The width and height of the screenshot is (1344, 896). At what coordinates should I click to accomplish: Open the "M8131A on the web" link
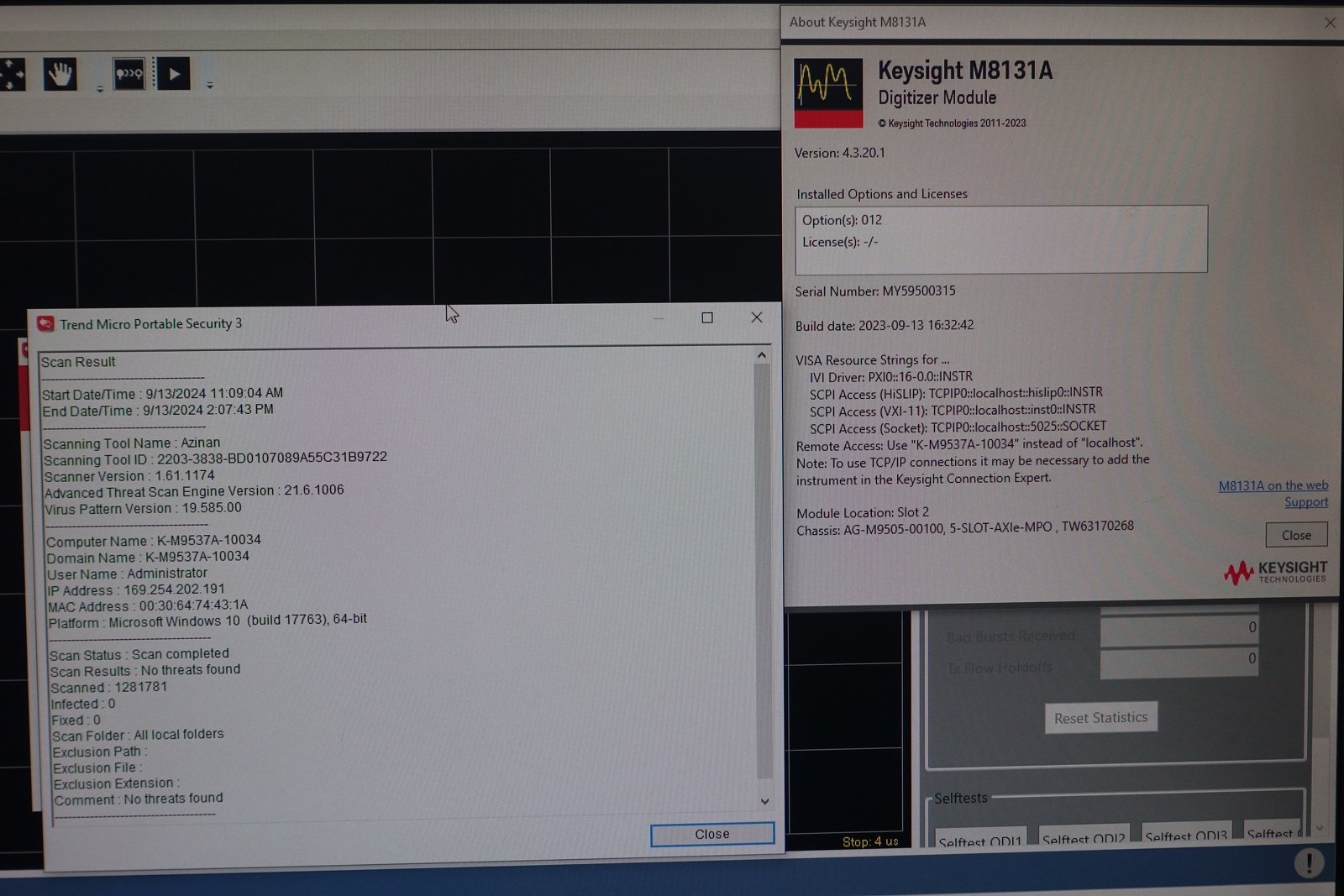[1273, 485]
